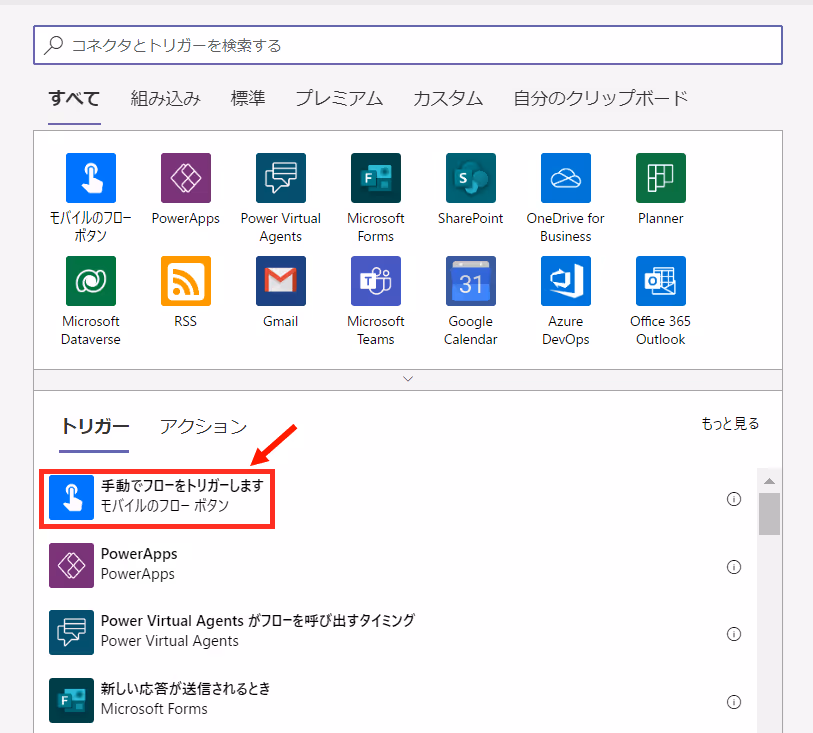Click the search magnifier icon
Screen dimensions: 813x733
click(x=53, y=45)
